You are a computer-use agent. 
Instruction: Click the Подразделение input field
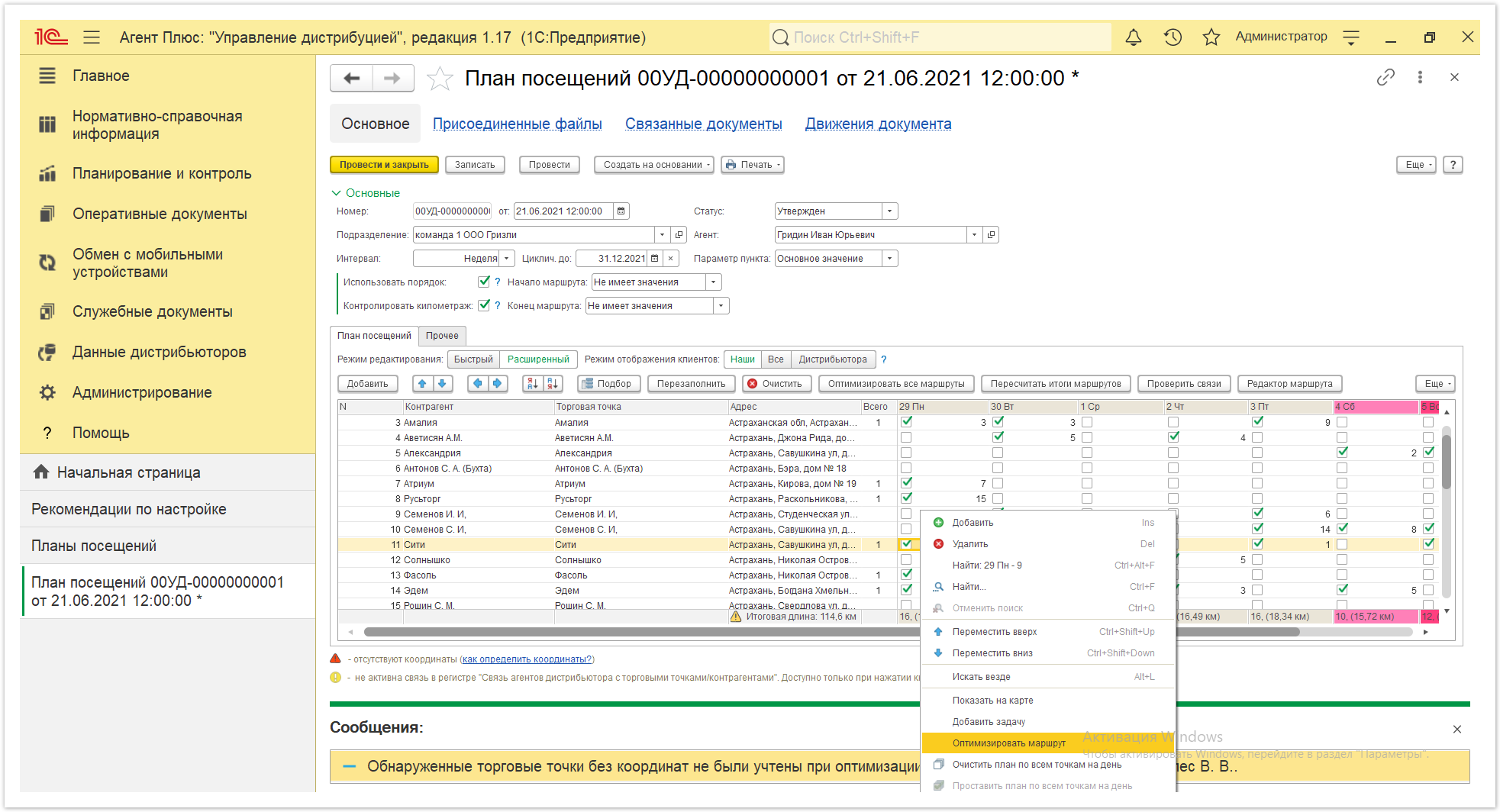534,235
